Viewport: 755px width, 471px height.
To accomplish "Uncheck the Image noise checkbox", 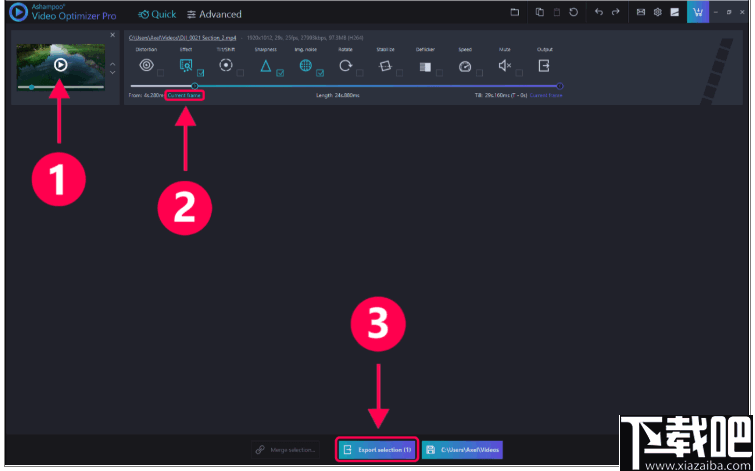I will pos(320,73).
